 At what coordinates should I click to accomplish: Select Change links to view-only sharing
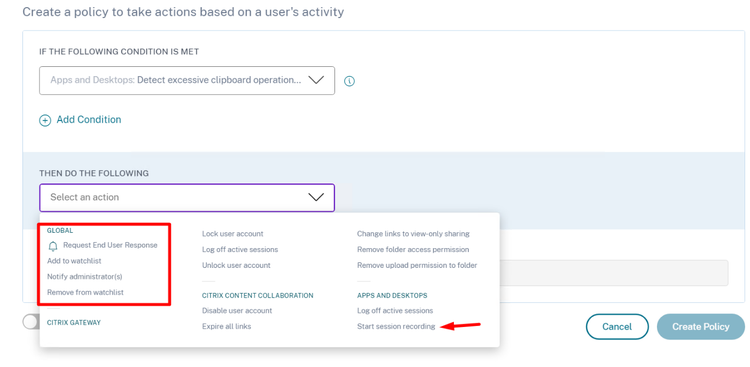(x=413, y=234)
